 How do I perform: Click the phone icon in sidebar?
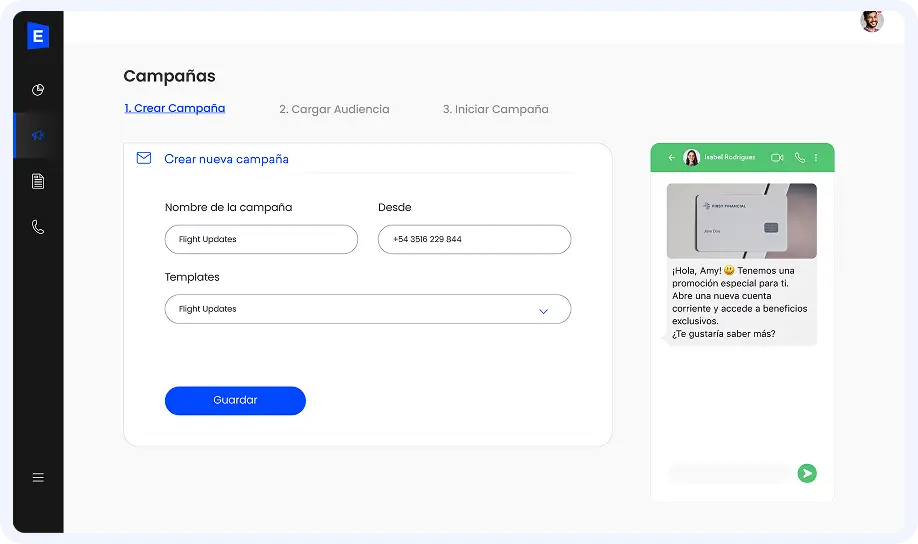(x=38, y=227)
